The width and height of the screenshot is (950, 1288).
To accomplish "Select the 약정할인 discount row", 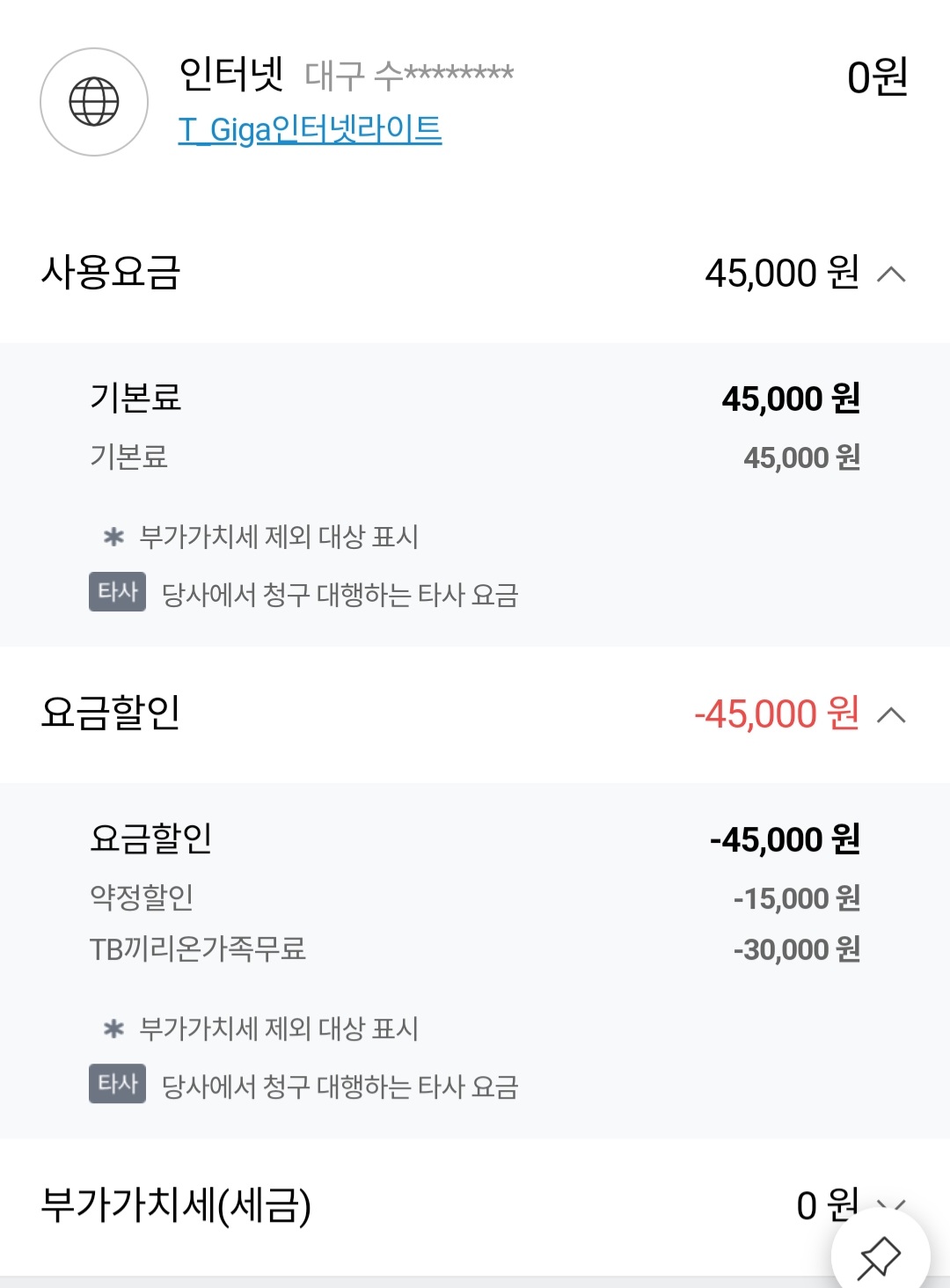I will click(x=142, y=897).
